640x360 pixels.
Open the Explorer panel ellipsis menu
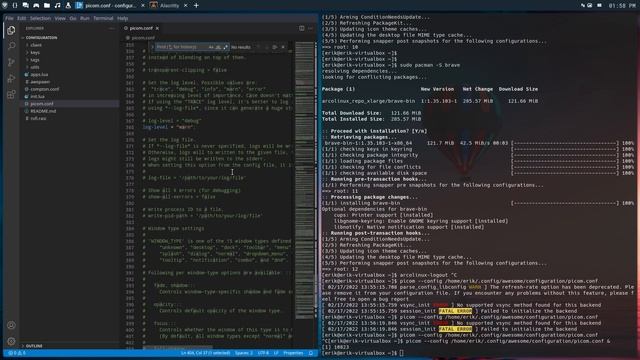tap(111, 28)
